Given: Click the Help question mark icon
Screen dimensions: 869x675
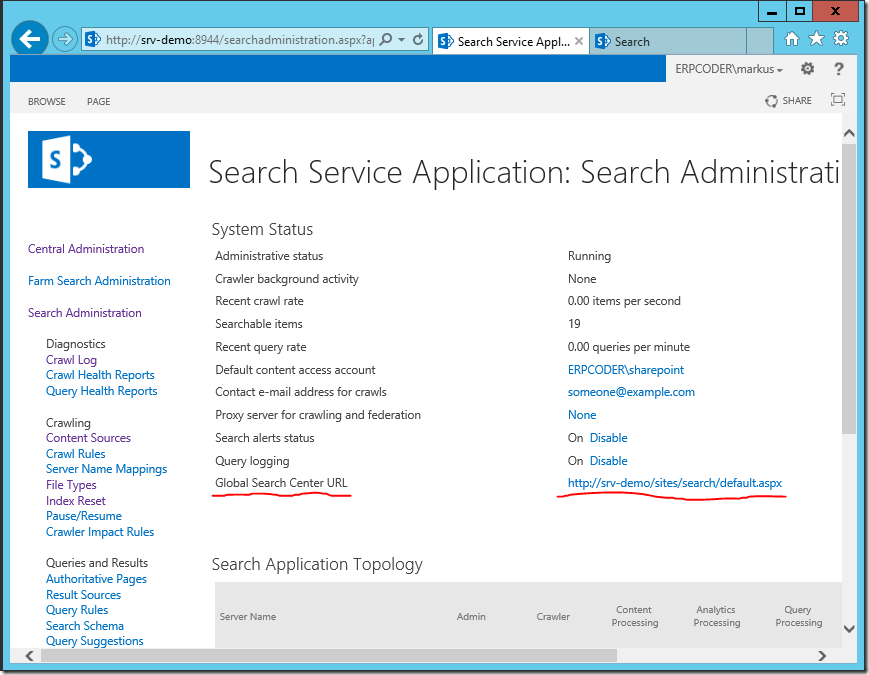Looking at the screenshot, I should (x=838, y=68).
